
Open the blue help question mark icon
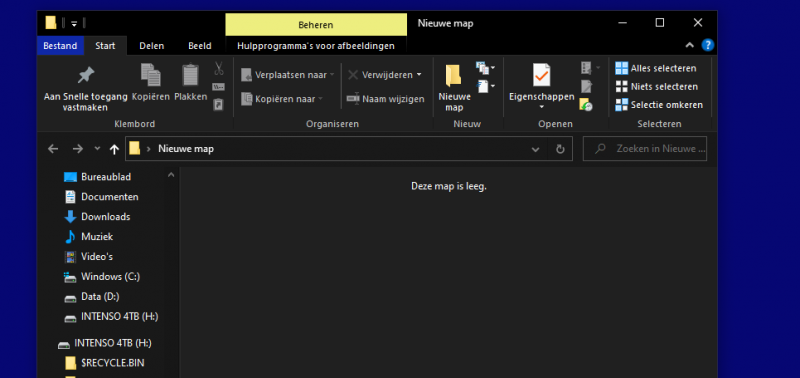tap(708, 45)
